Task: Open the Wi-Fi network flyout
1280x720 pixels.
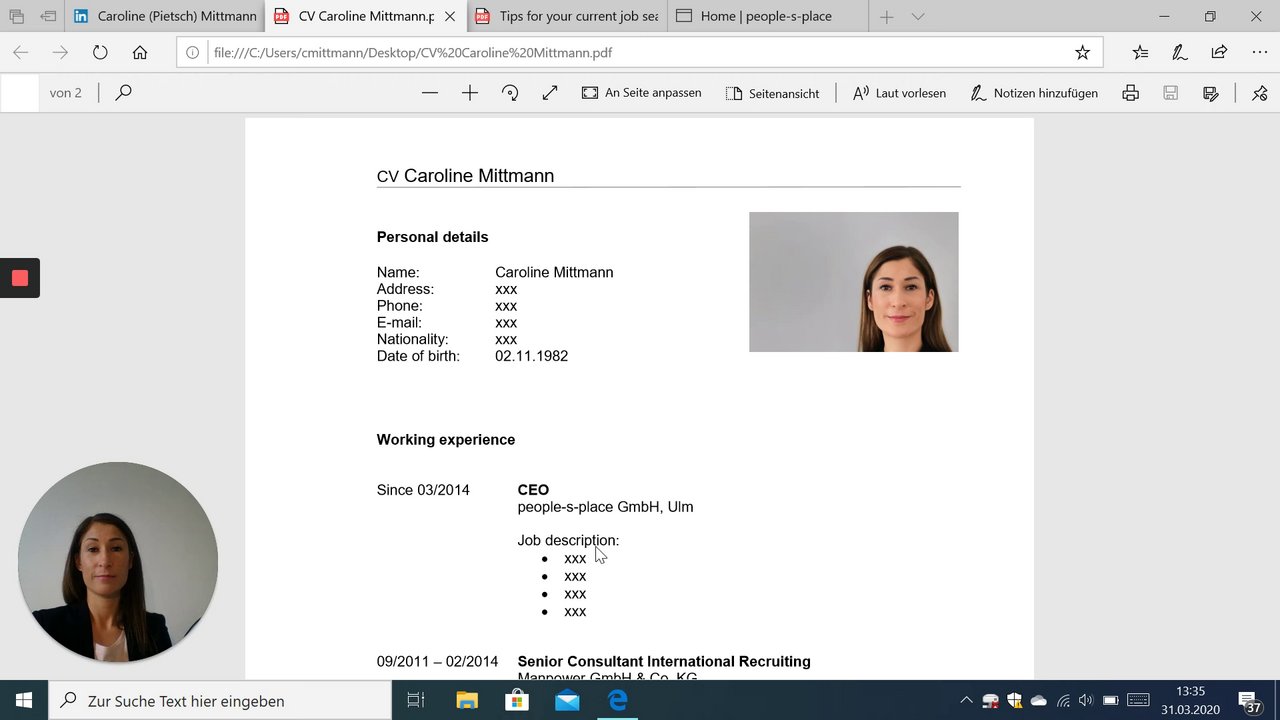Action: point(1063,701)
